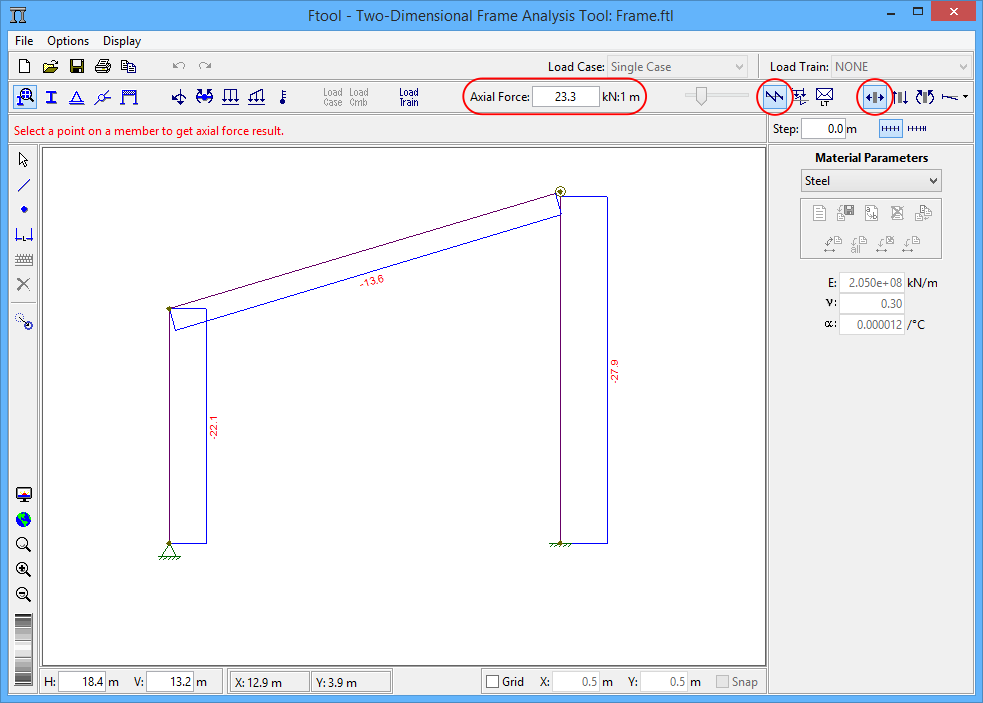Toggle the diagram results mode button

coord(774,97)
